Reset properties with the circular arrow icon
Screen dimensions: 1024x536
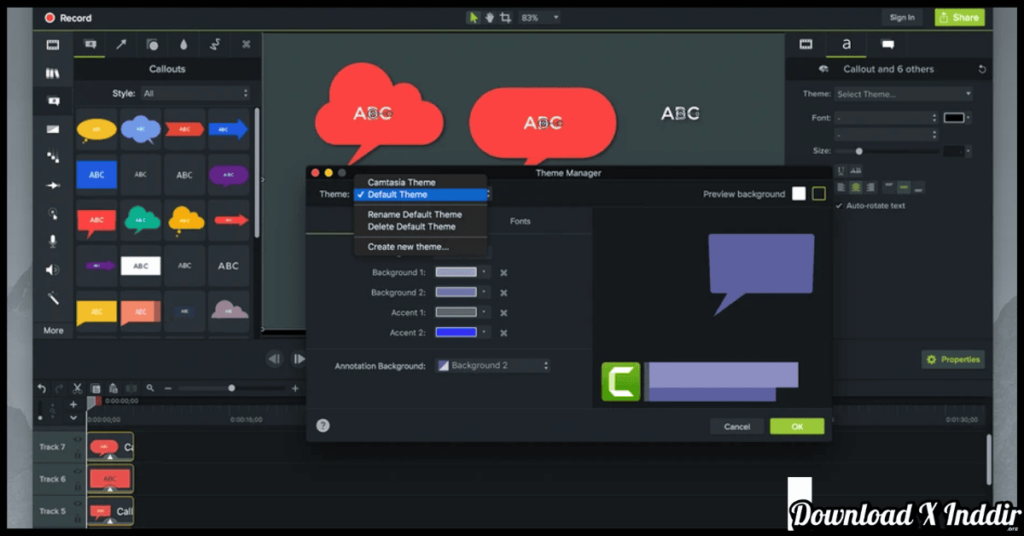coord(982,69)
